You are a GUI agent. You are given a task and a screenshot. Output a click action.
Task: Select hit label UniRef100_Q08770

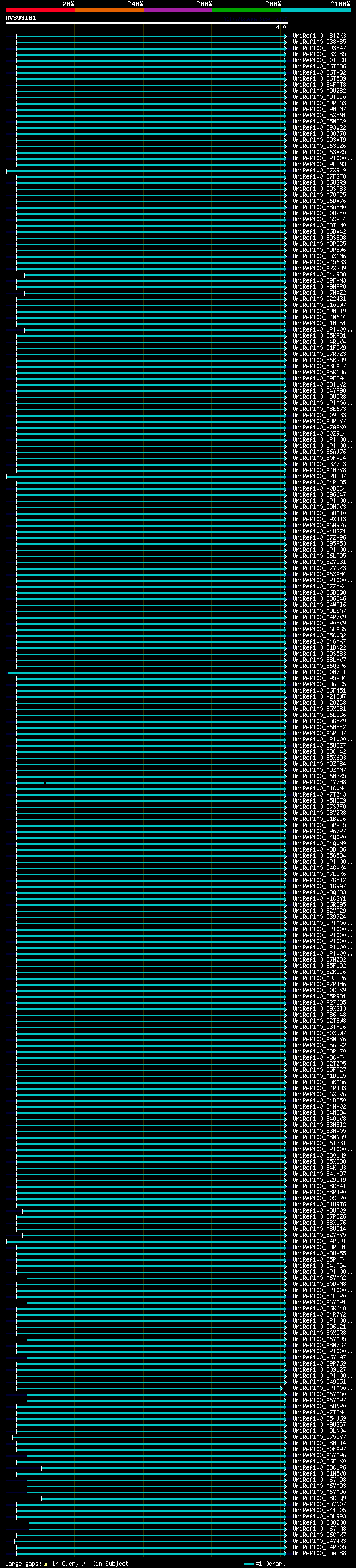click(x=319, y=134)
